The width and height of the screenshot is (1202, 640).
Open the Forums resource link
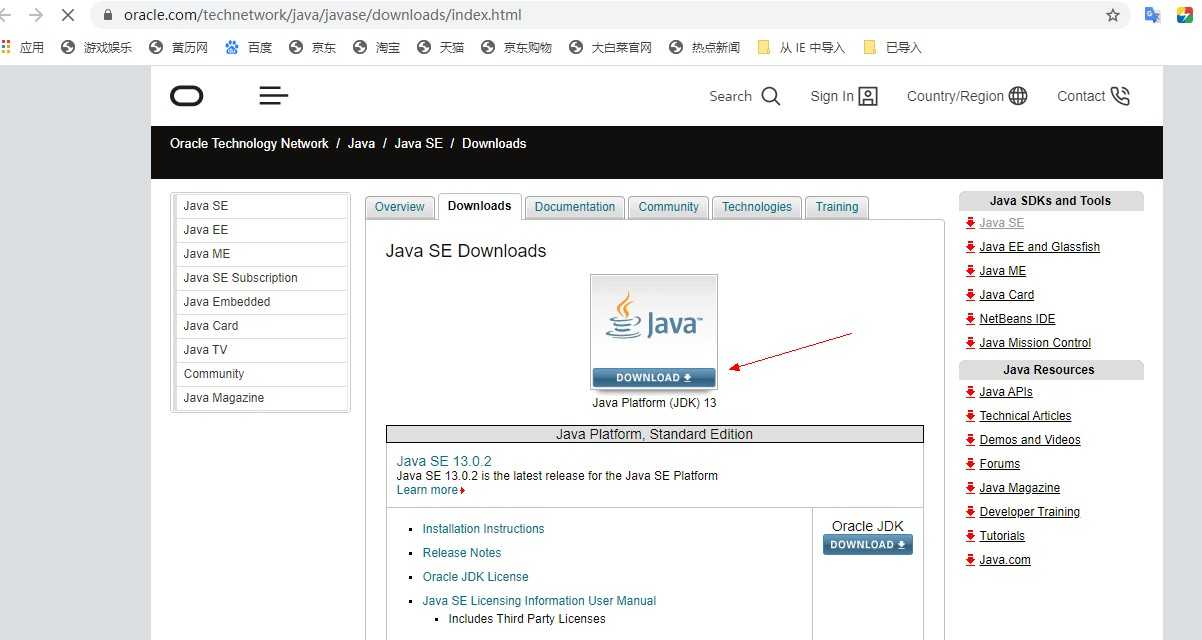pos(1000,464)
